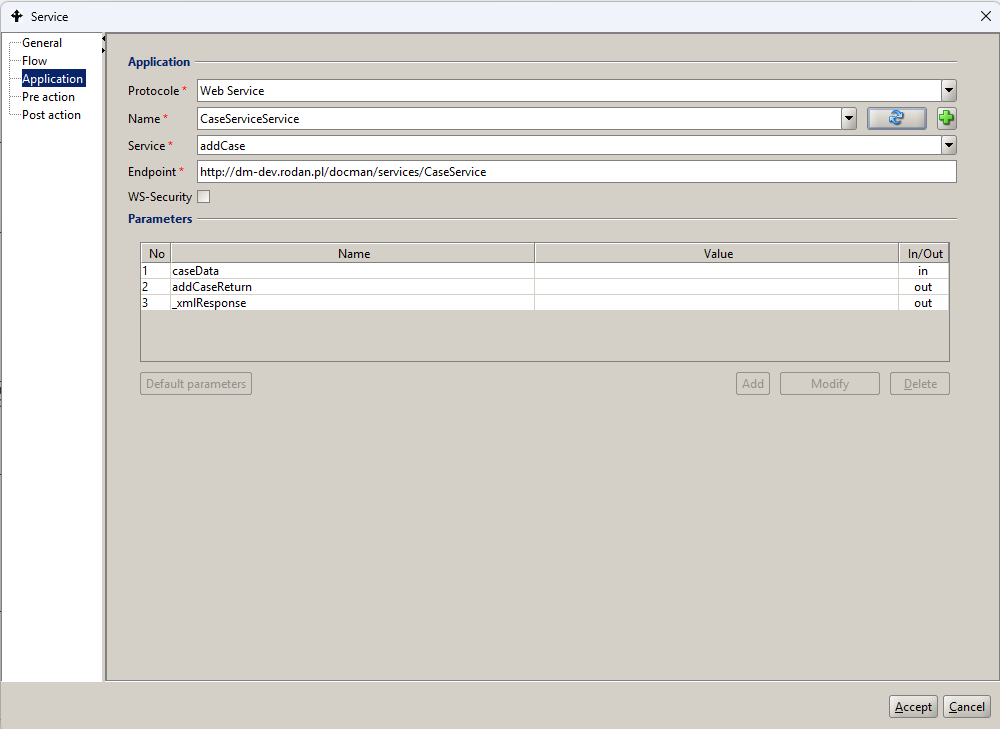Switch to the Flow section

pyautogui.click(x=34, y=61)
